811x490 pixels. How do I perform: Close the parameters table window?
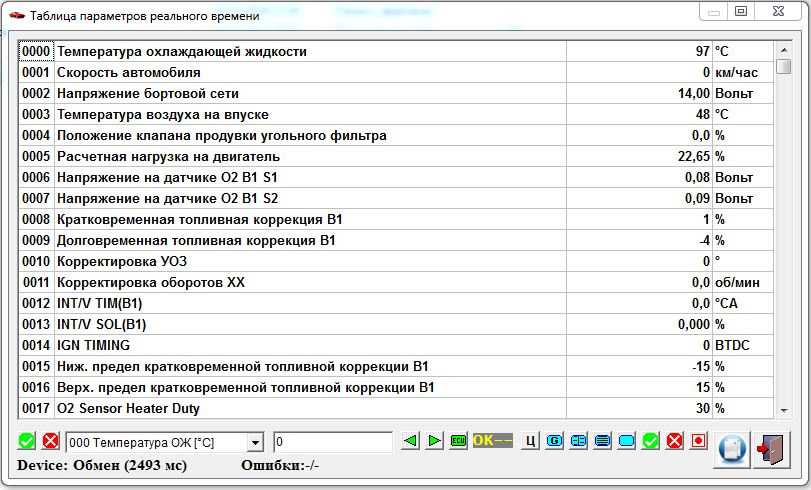pos(778,11)
